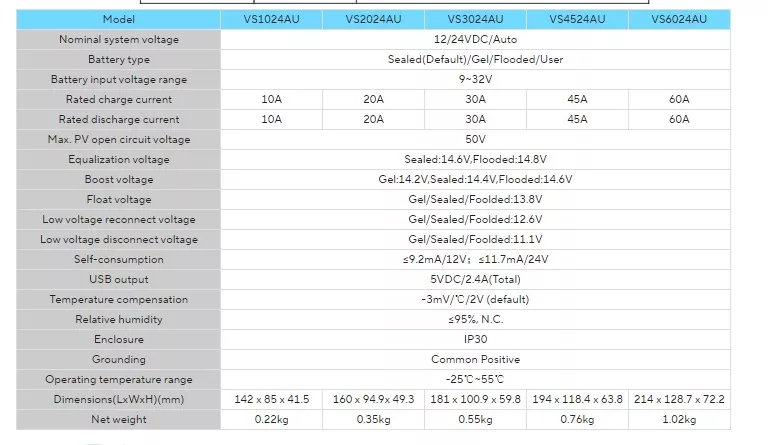Click the 214 x 128.7 x 72.2 dimension

679,400
